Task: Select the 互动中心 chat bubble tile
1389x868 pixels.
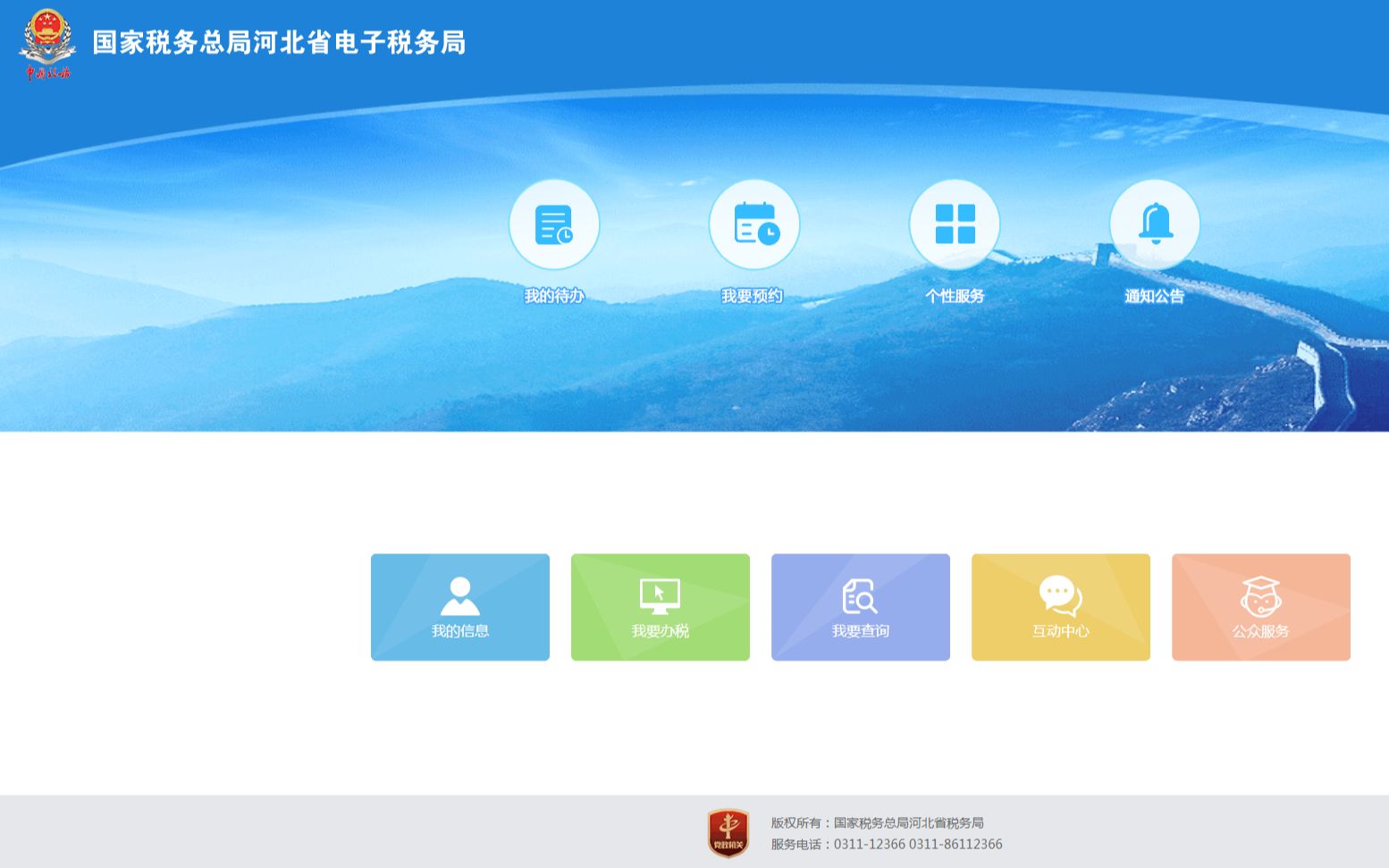Action: coord(1061,607)
